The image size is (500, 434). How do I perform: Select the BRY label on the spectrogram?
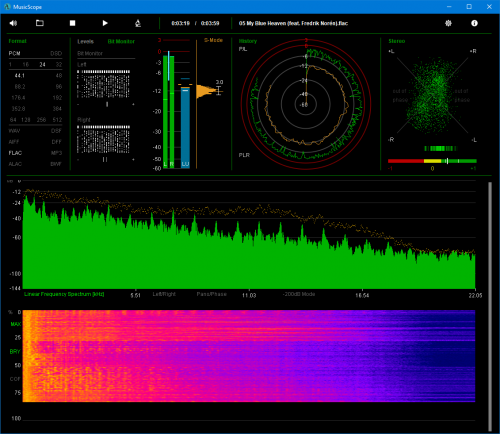(15, 351)
